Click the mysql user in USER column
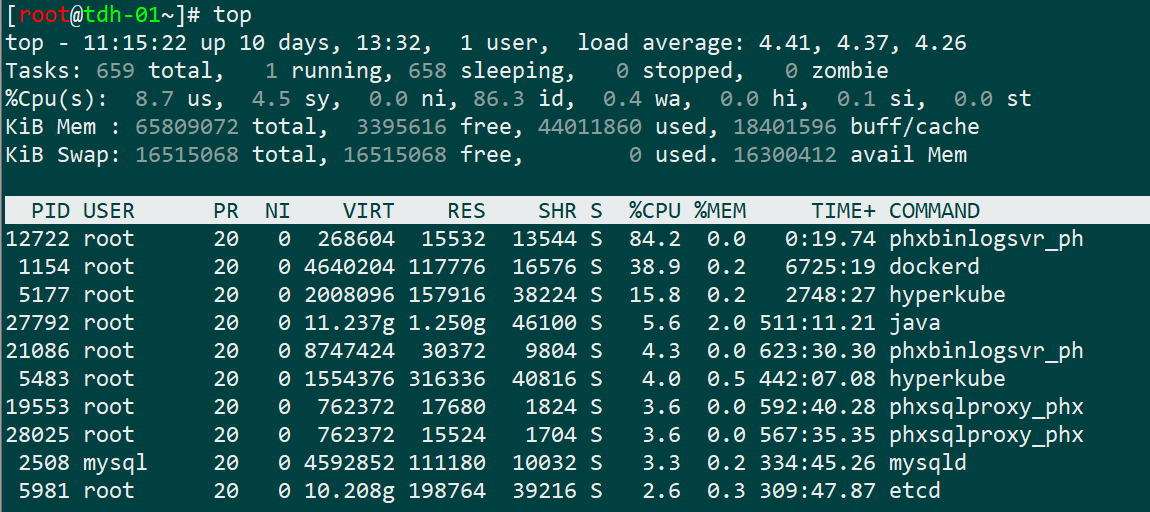The width and height of the screenshot is (1150, 512). tap(115, 463)
